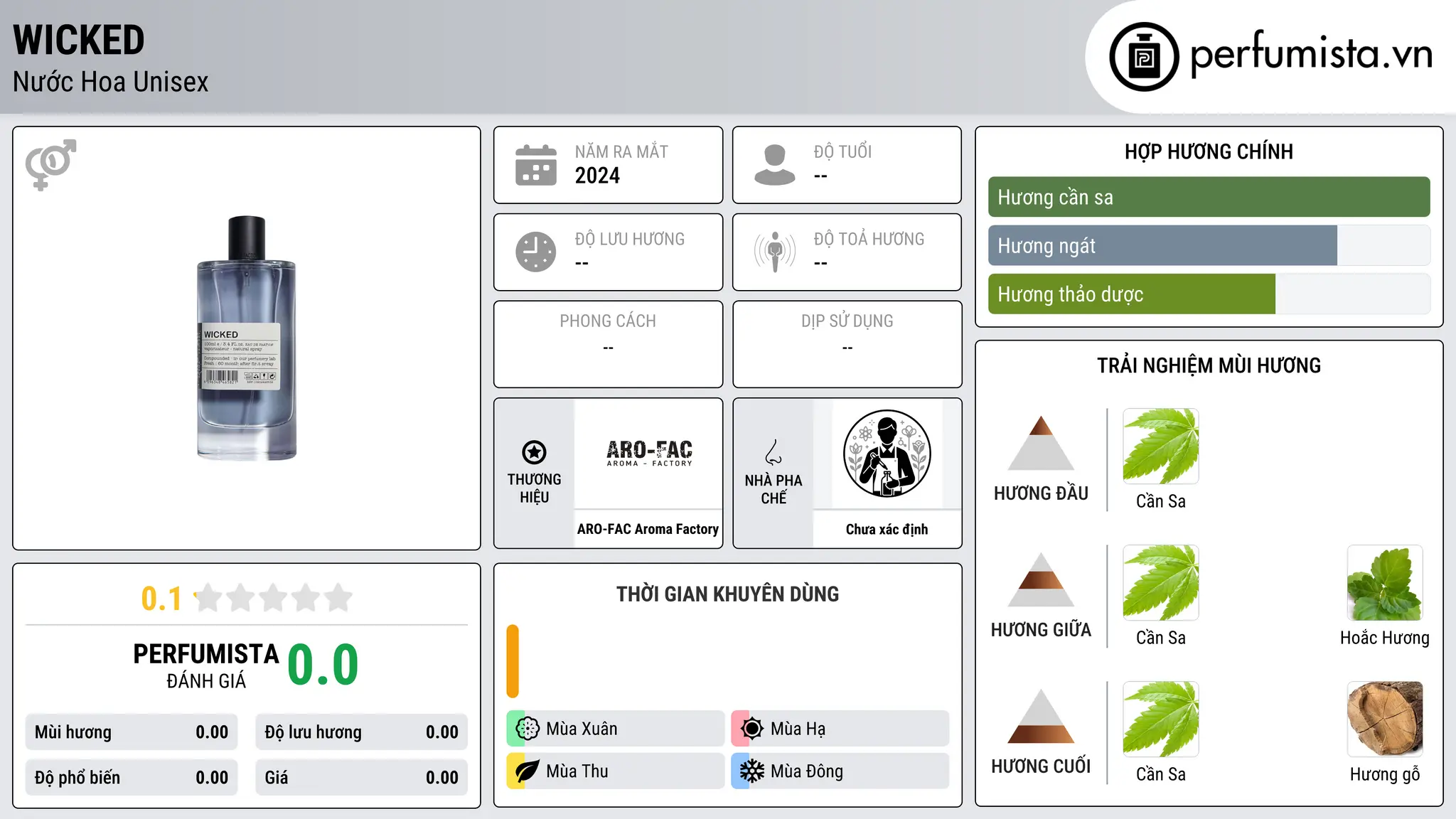Click the Hương gỗ wood log image
Screen dimensions: 1456x819
click(1385, 719)
